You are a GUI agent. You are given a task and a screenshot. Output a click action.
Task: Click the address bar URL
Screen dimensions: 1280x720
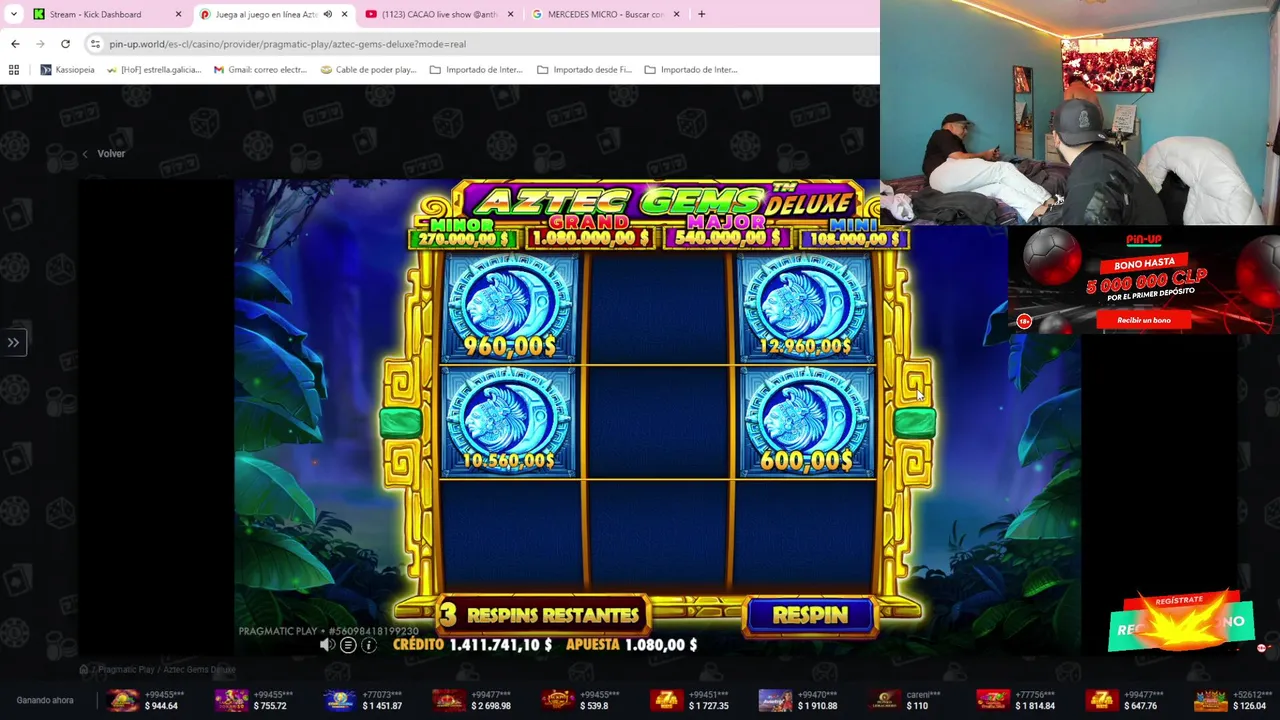click(288, 44)
